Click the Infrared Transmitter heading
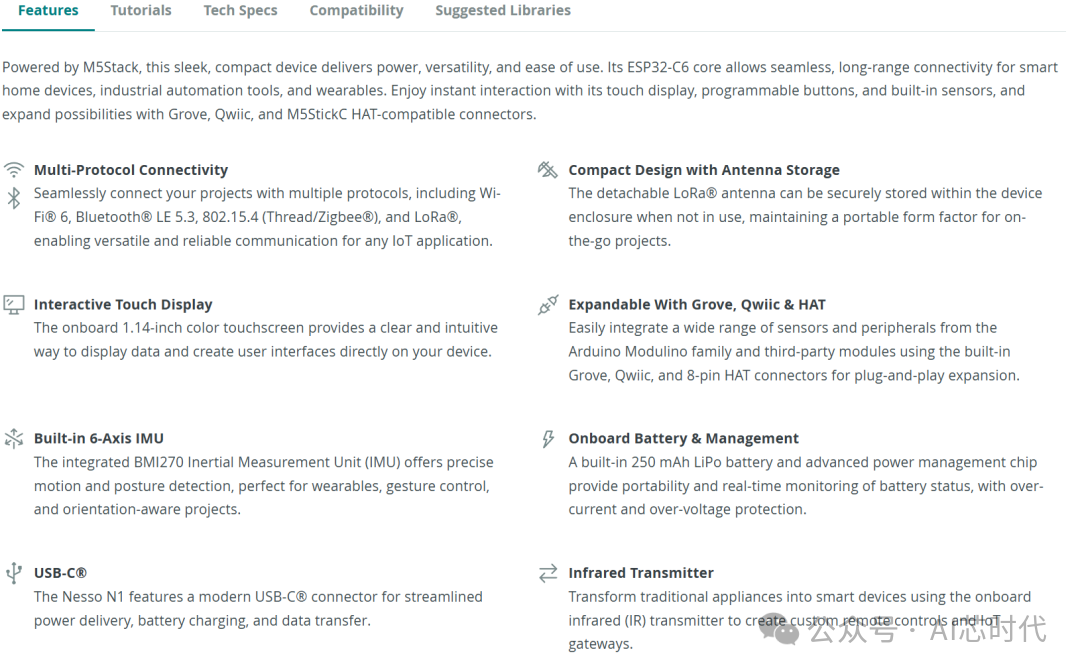 click(x=641, y=573)
